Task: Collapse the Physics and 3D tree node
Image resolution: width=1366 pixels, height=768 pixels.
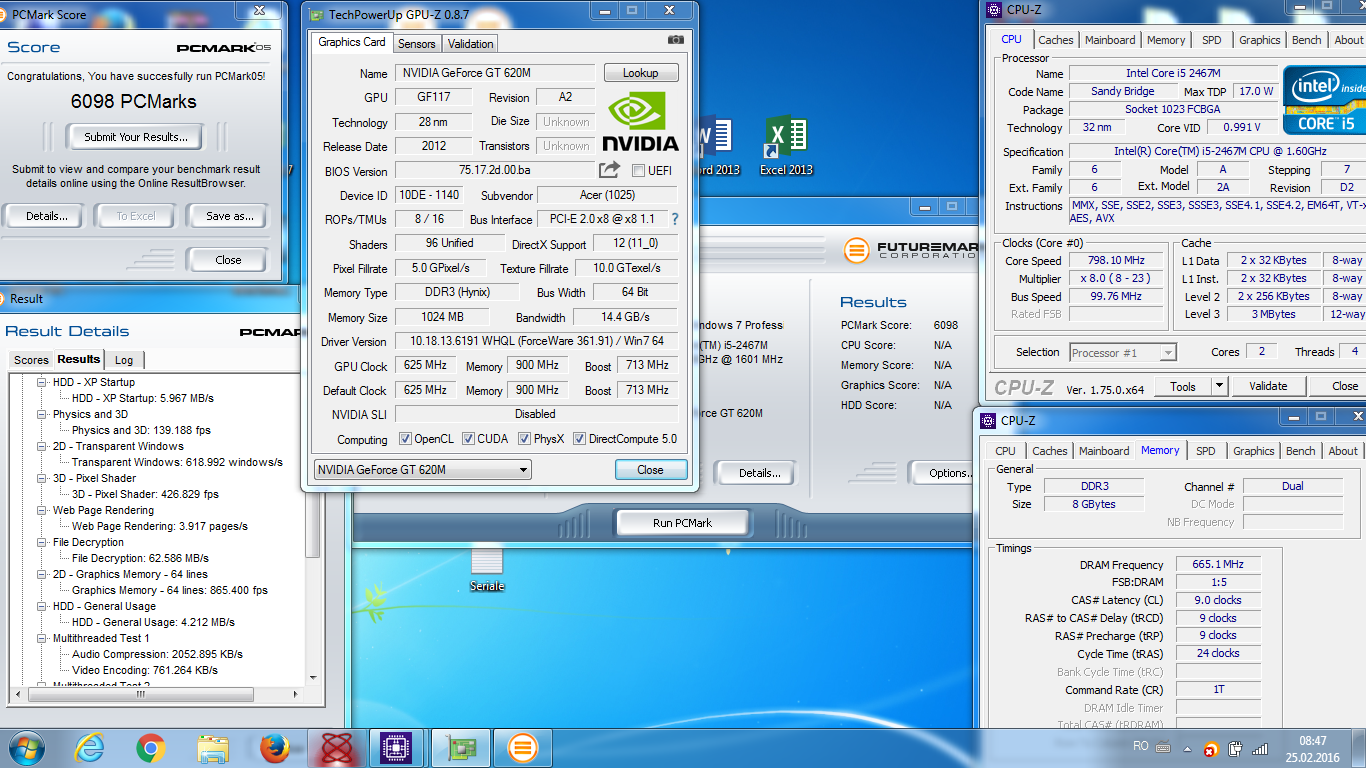Action: tap(42, 414)
